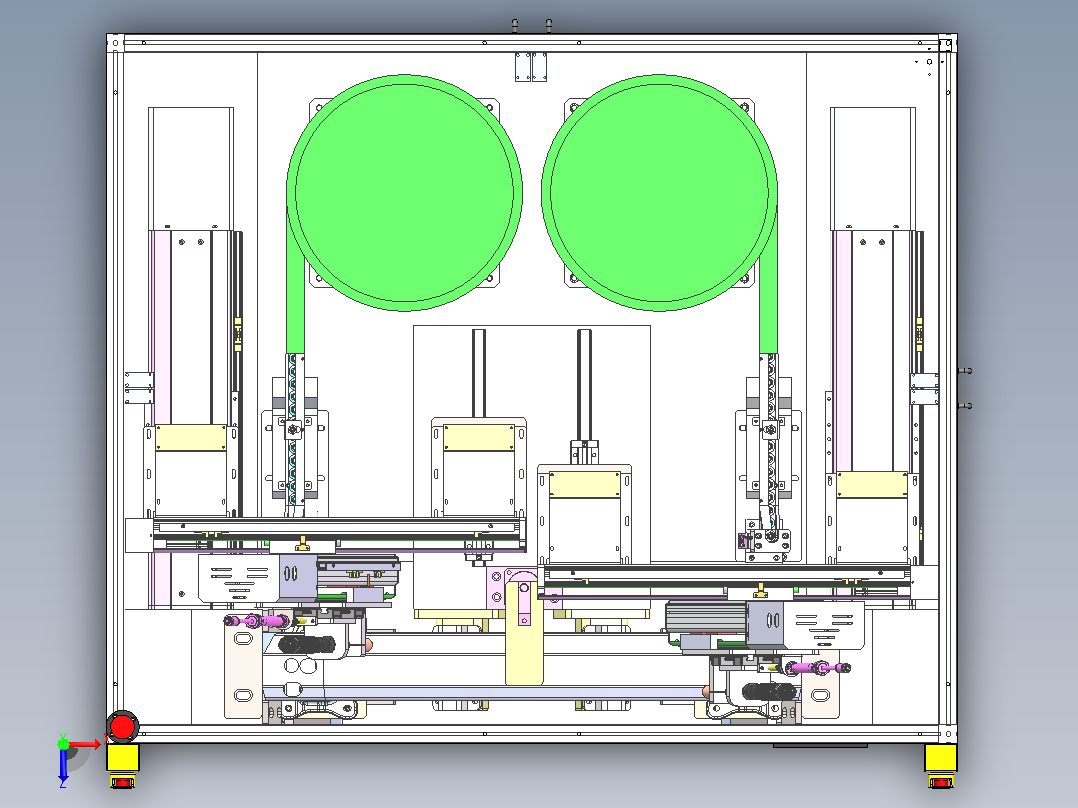Viewport: 1078px width, 808px height.
Task: Select the left yellow leveling foot block
Action: 123,758
